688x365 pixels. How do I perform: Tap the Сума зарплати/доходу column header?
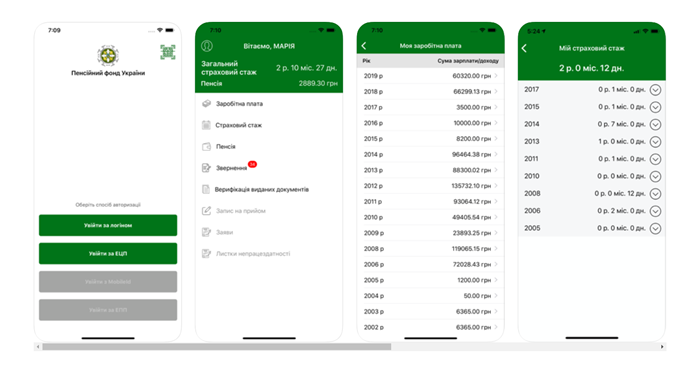coord(468,61)
